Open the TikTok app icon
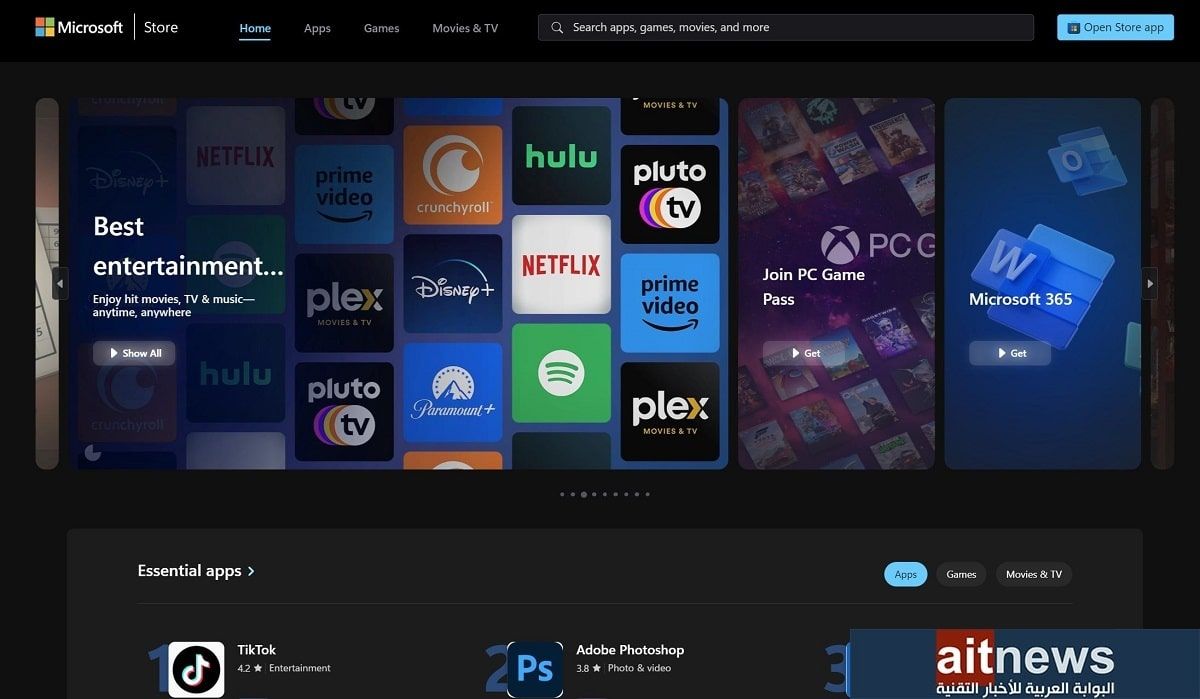Viewport: 1200px width, 699px height. pyautogui.click(x=196, y=669)
